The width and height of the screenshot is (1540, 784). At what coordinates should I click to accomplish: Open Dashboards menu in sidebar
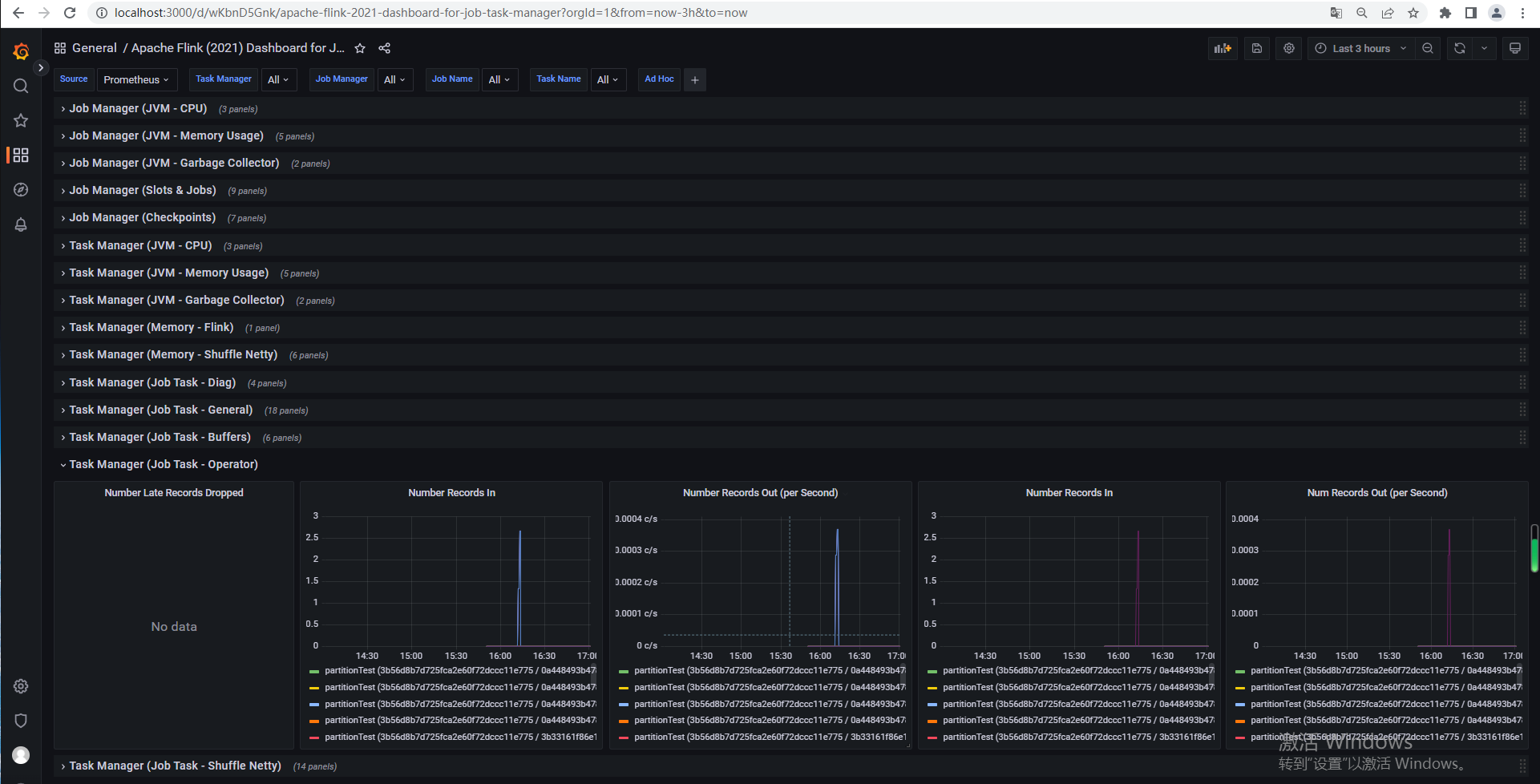coord(21,155)
